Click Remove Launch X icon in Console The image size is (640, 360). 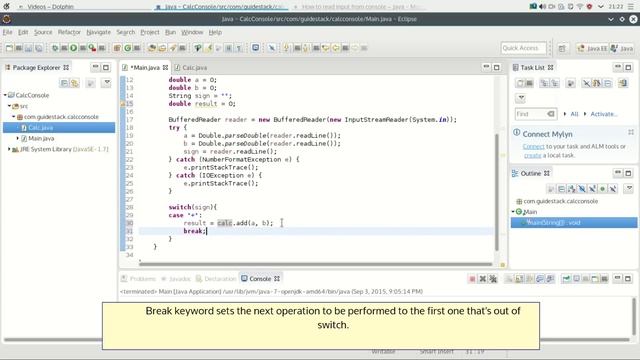[482, 279]
